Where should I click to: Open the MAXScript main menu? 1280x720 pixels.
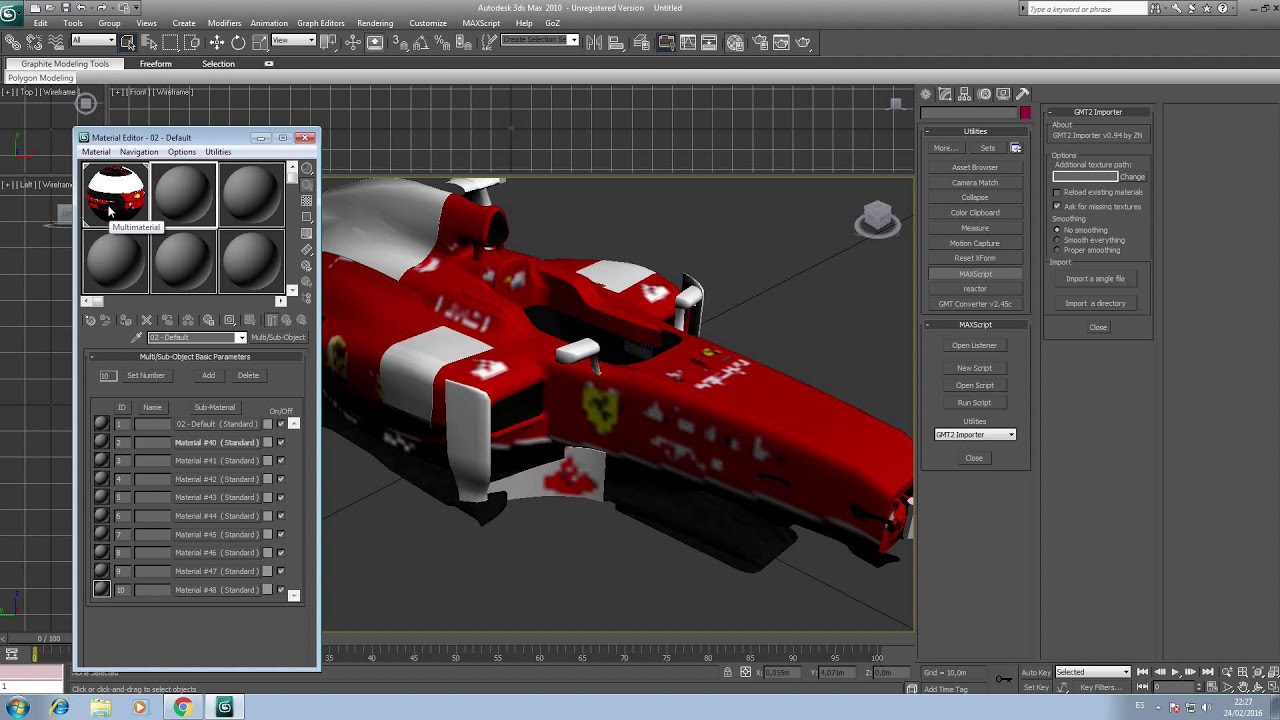pyautogui.click(x=481, y=23)
